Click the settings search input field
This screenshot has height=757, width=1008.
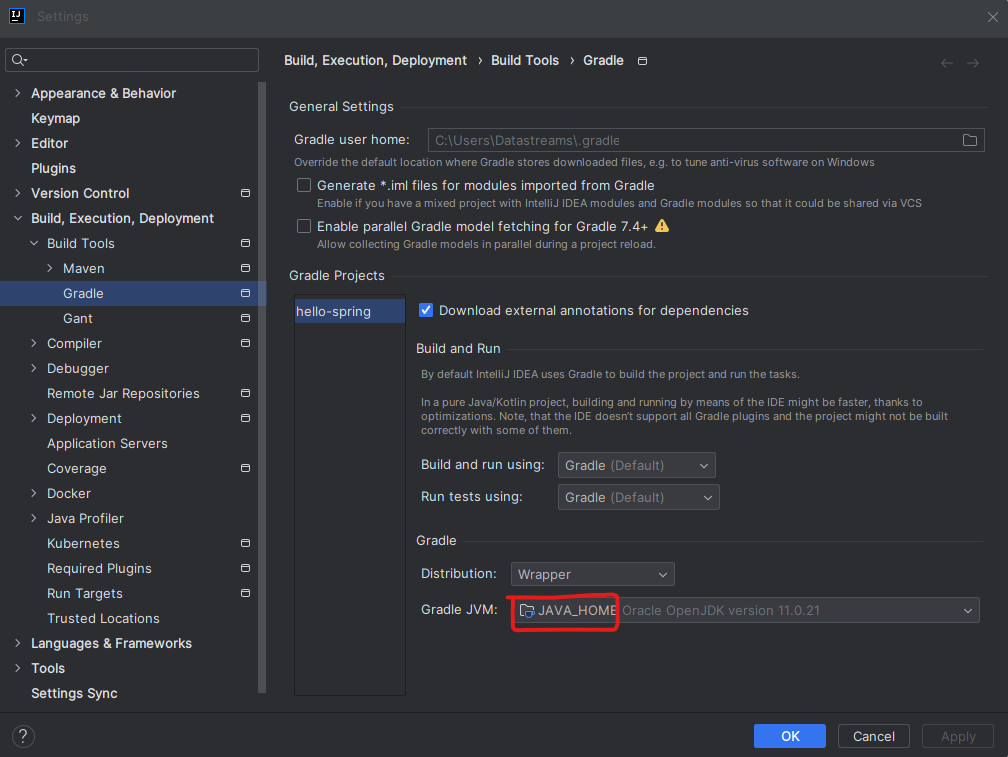pyautogui.click(x=132, y=60)
